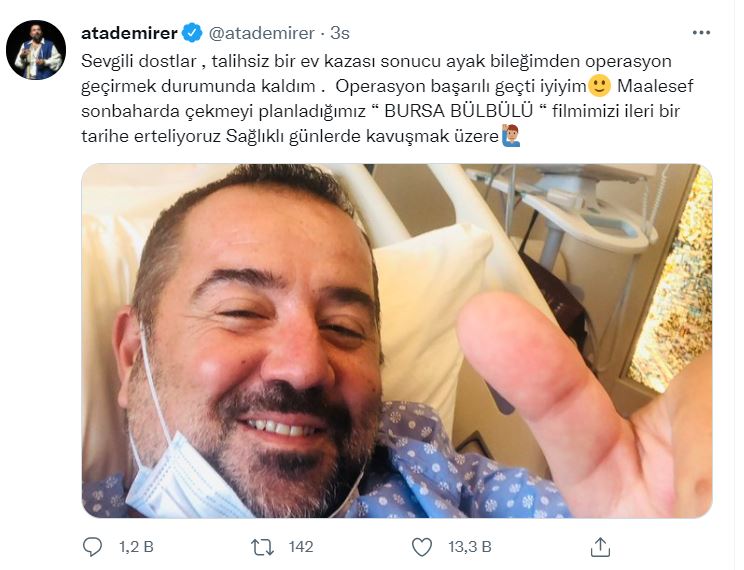Image resolution: width=744 pixels, height=570 pixels.
Task: Open the three-dot more options menu
Action: pos(701,33)
